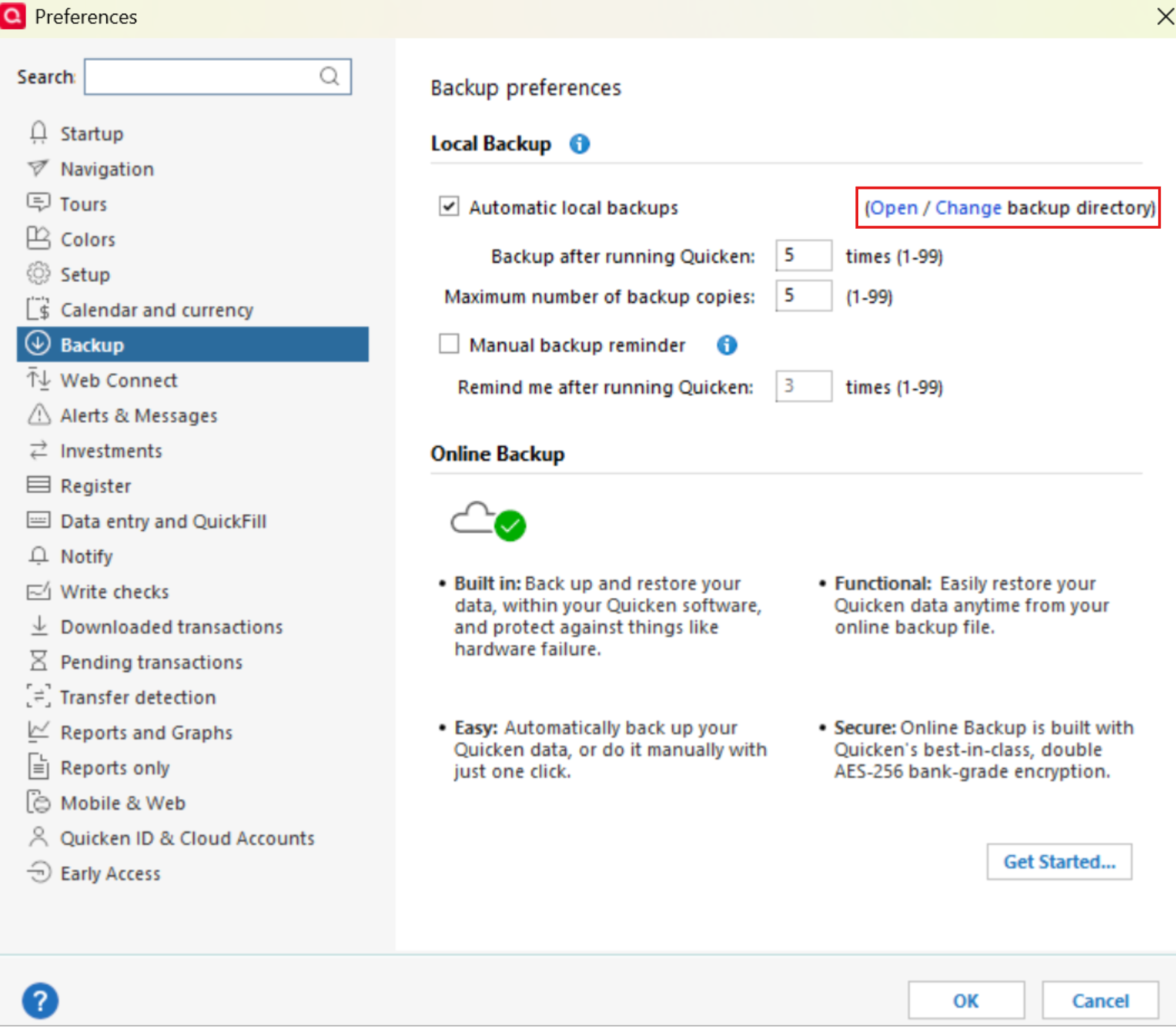Click the blue help question-mark icon
This screenshot has width=1176, height=1027.
pos(40,1001)
